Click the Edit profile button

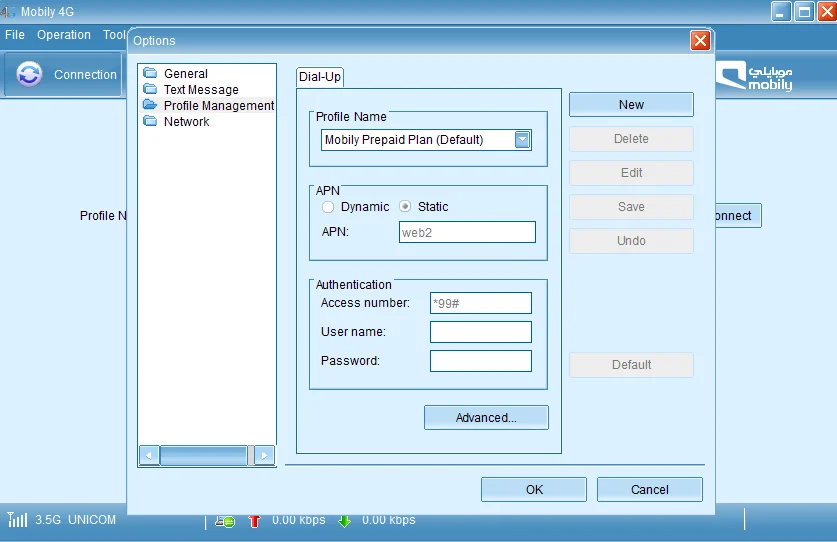[x=631, y=173]
